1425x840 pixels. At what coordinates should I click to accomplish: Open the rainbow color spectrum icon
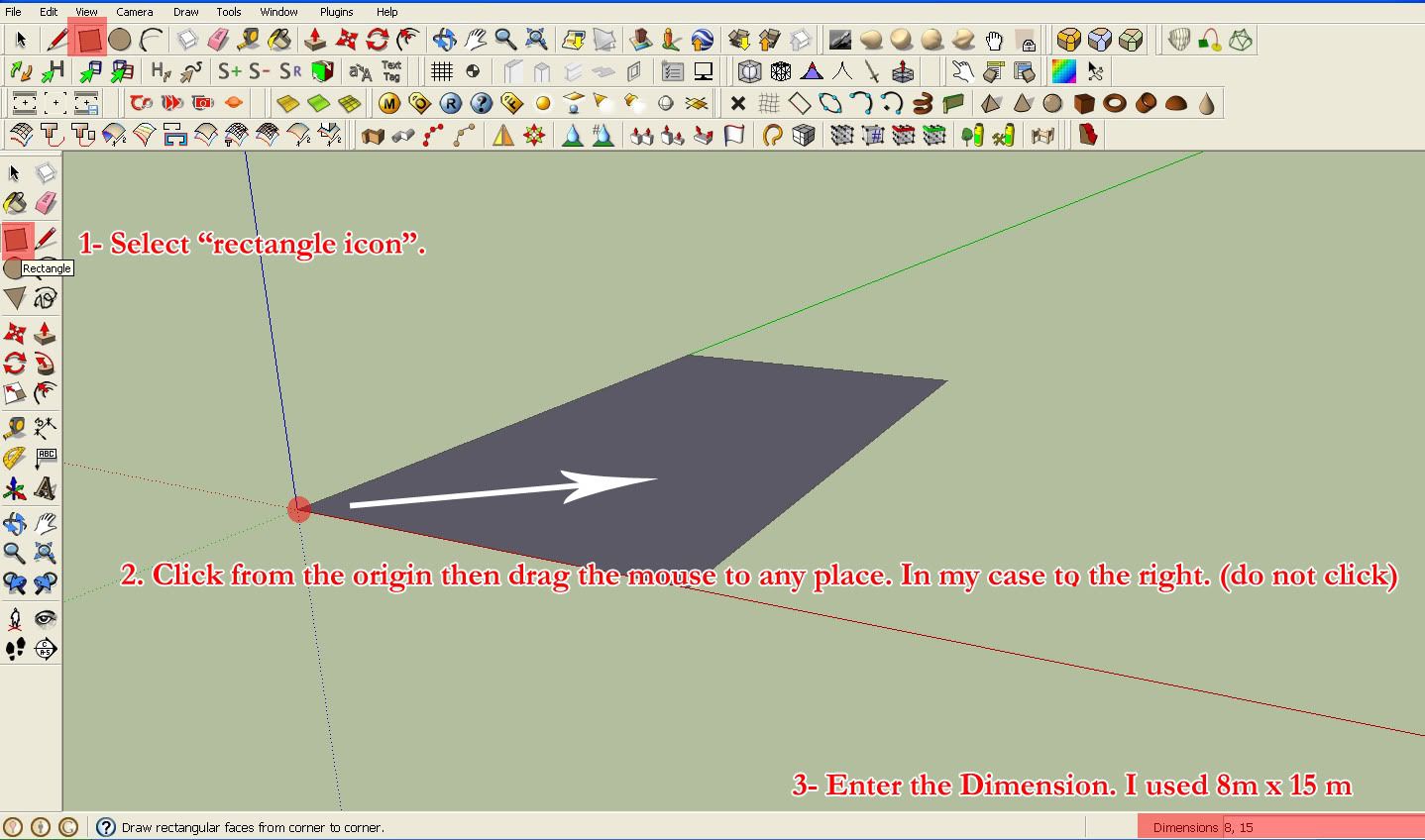pos(1063,71)
